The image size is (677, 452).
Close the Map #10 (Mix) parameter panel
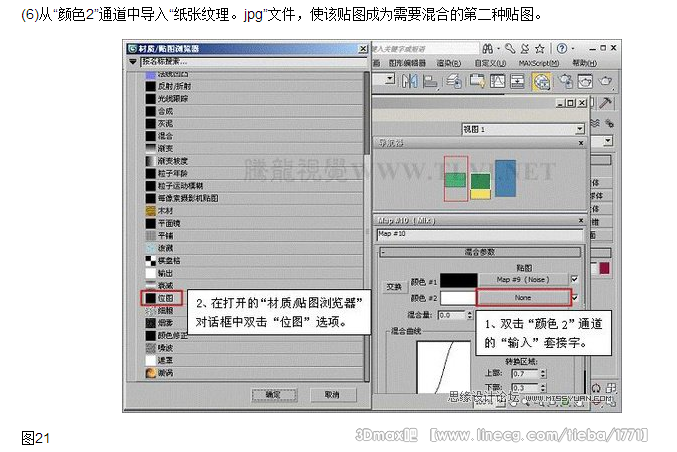[x=581, y=220]
